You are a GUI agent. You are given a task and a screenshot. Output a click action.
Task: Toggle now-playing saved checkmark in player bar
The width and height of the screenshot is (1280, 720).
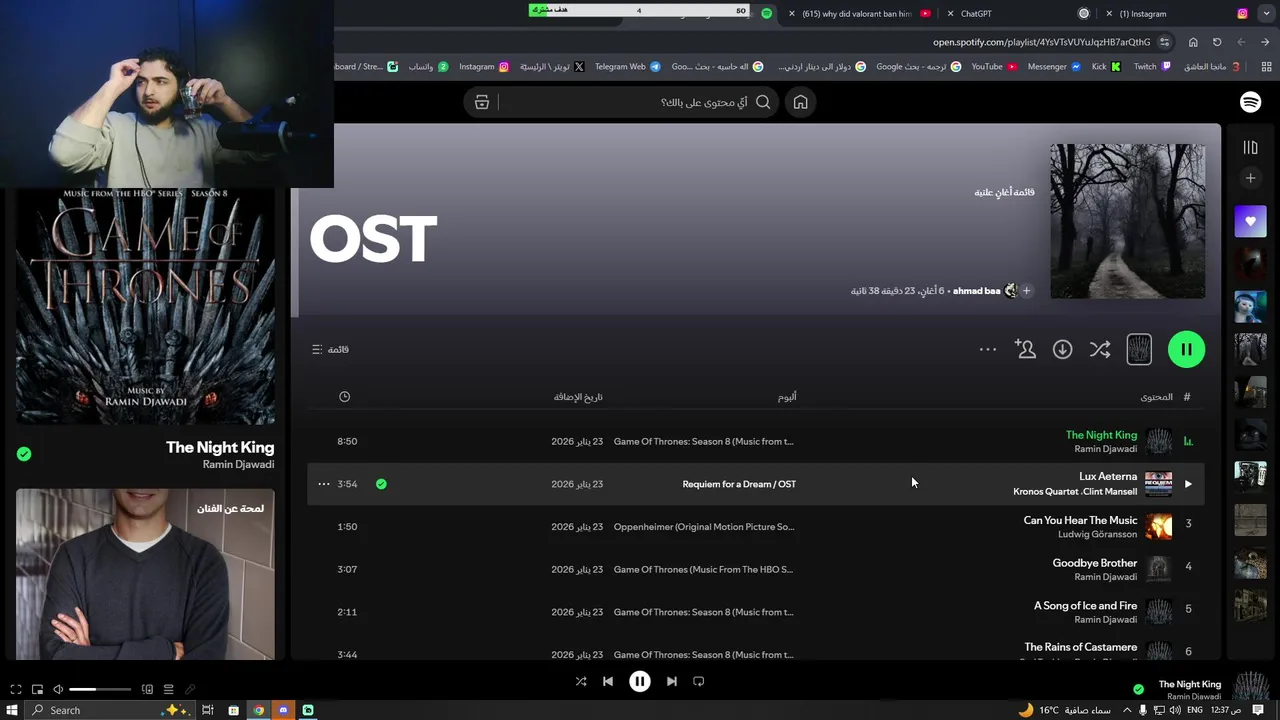tap(1138, 689)
